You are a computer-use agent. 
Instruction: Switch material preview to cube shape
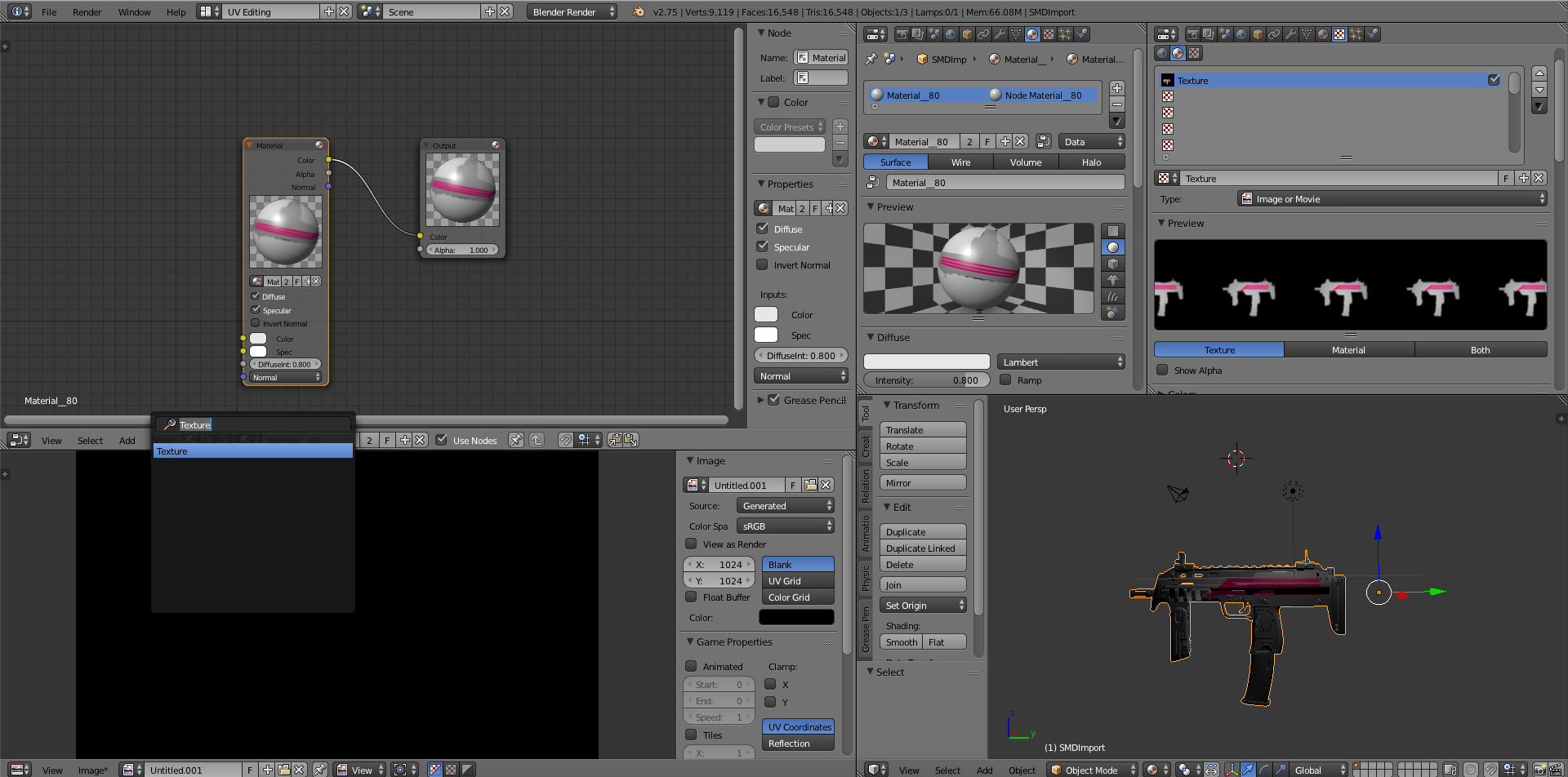click(x=1112, y=264)
